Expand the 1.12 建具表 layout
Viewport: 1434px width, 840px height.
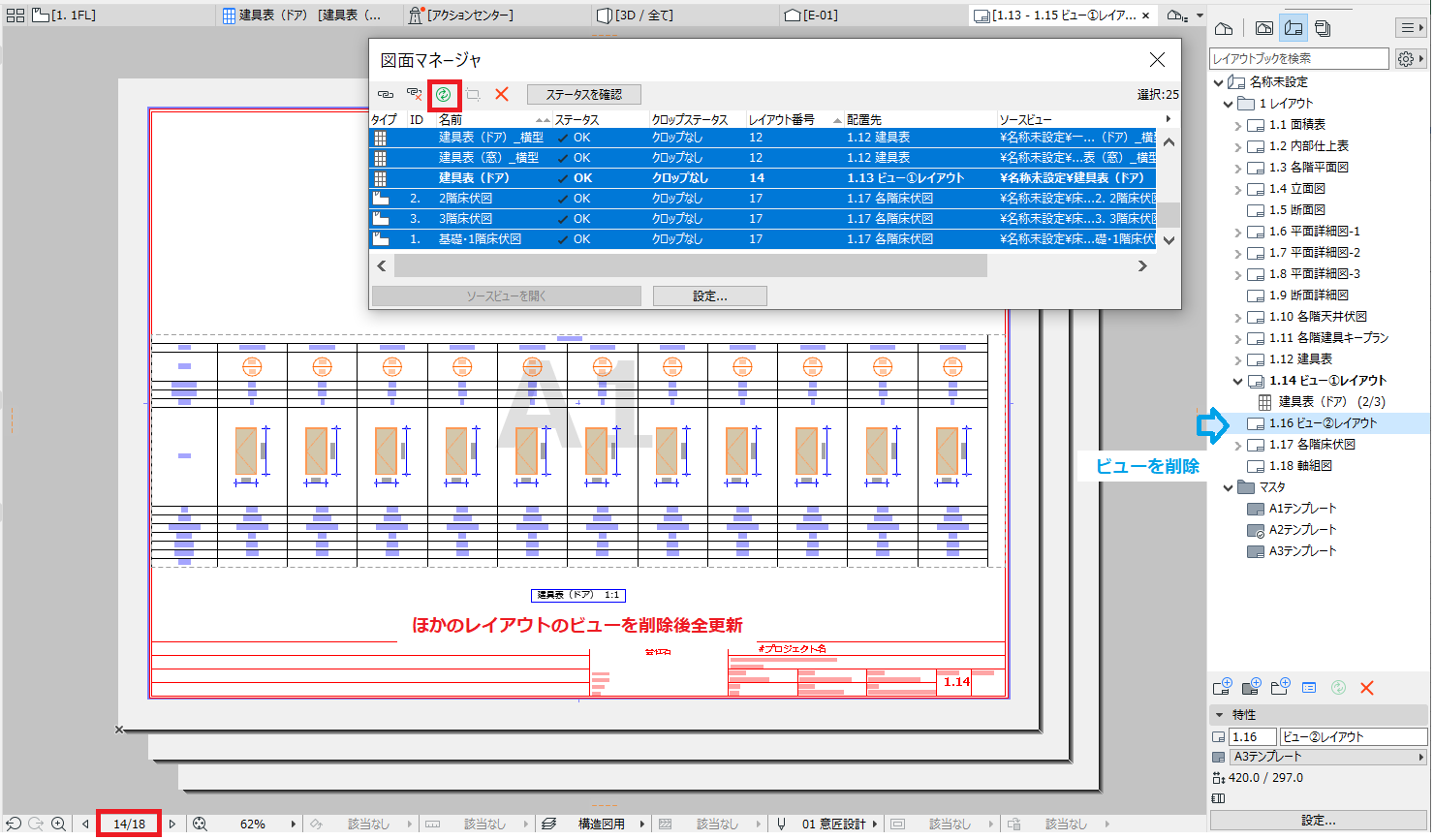pos(1238,359)
